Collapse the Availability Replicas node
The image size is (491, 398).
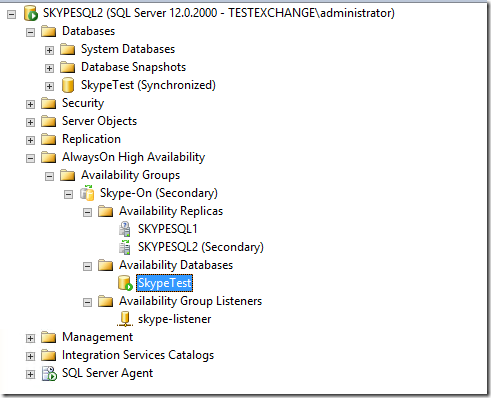(87, 212)
